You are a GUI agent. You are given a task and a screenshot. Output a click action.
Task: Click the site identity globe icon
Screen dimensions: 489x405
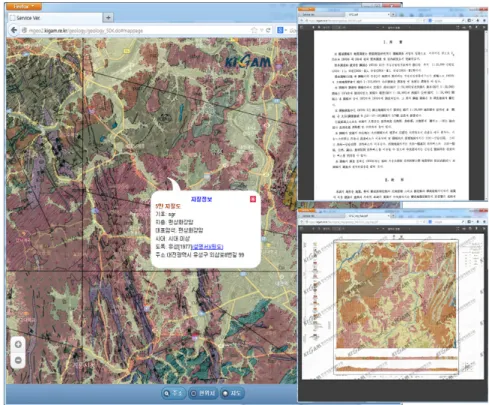[24, 30]
